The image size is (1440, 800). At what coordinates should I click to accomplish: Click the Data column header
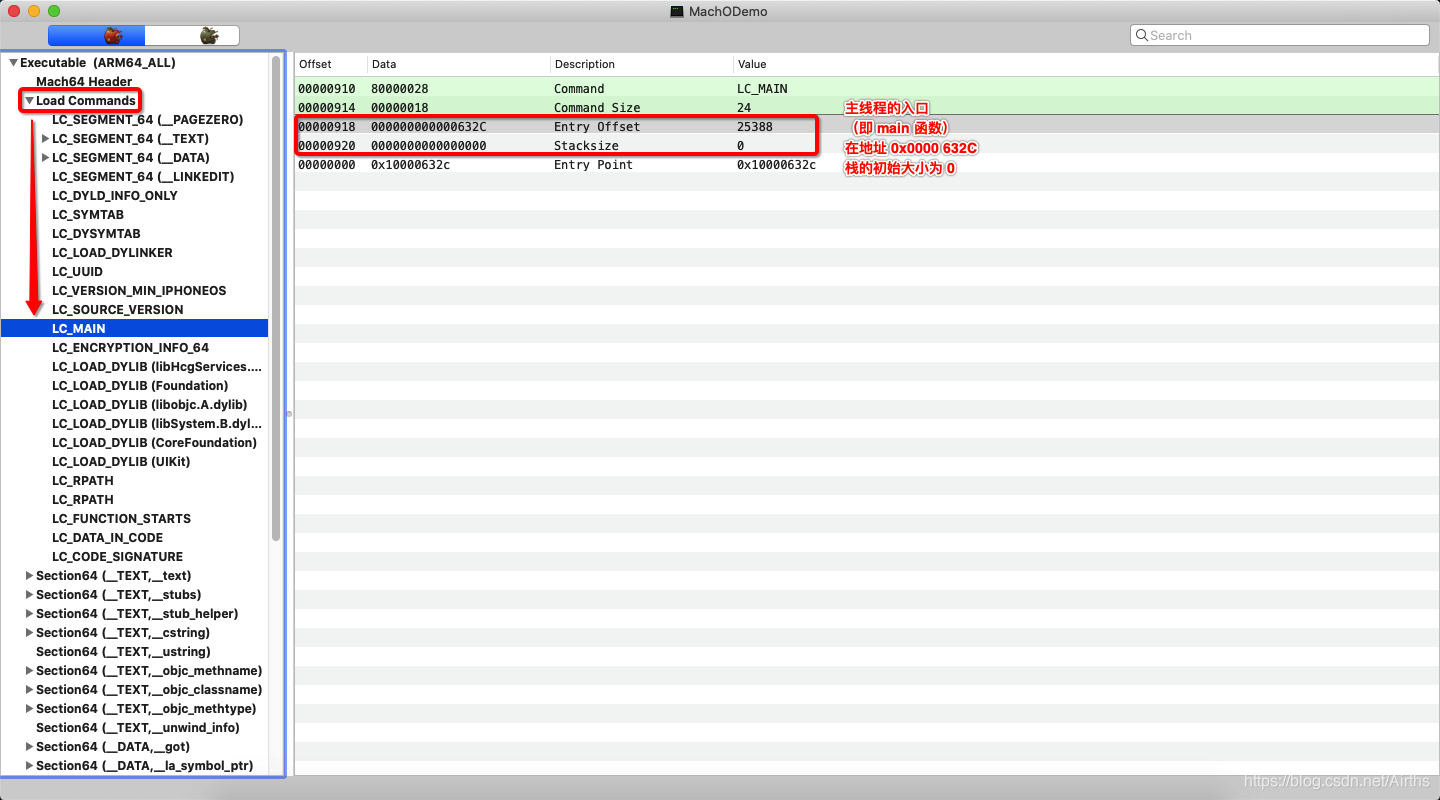[x=459, y=64]
